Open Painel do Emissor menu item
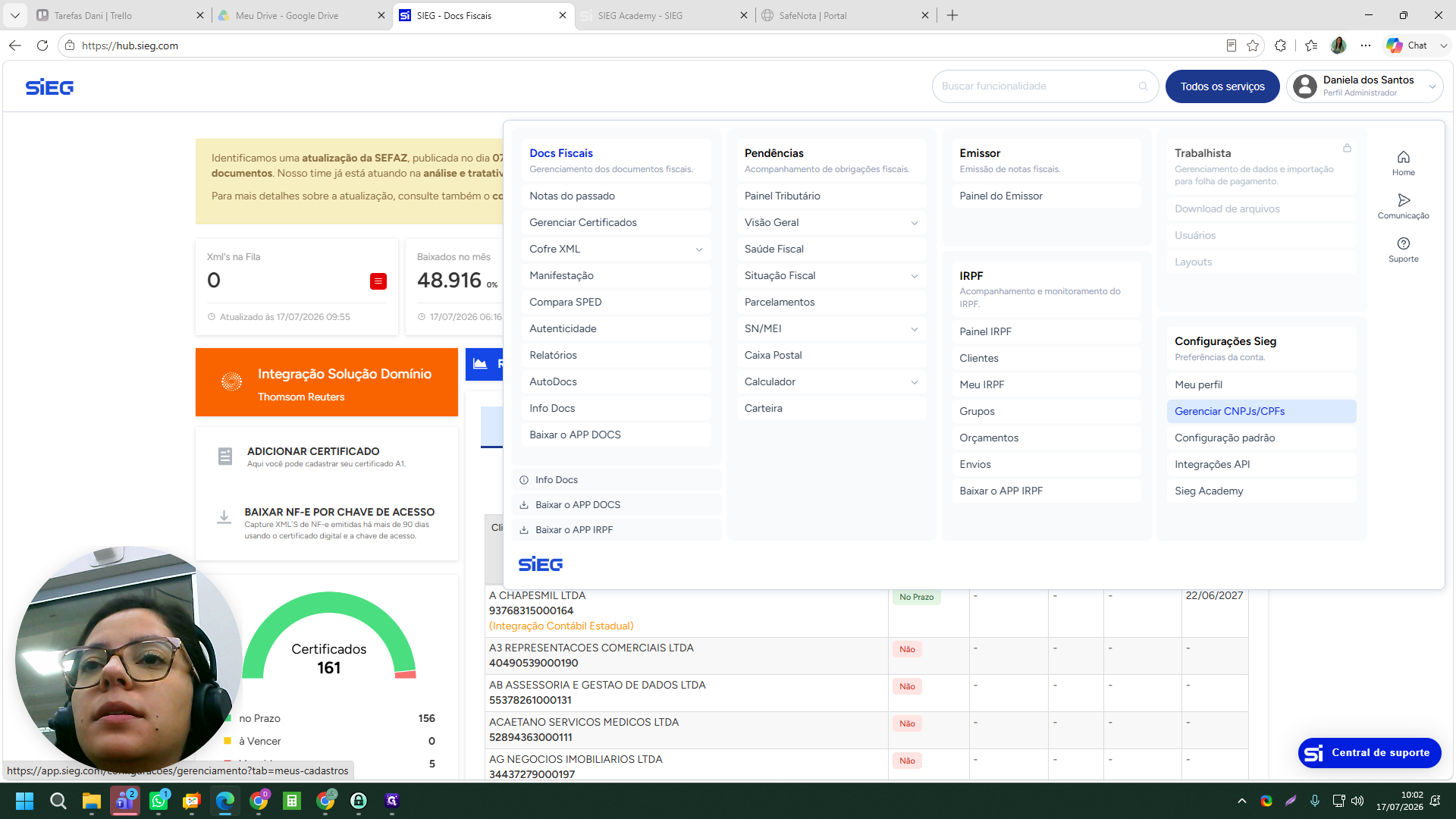 tap(1046, 196)
